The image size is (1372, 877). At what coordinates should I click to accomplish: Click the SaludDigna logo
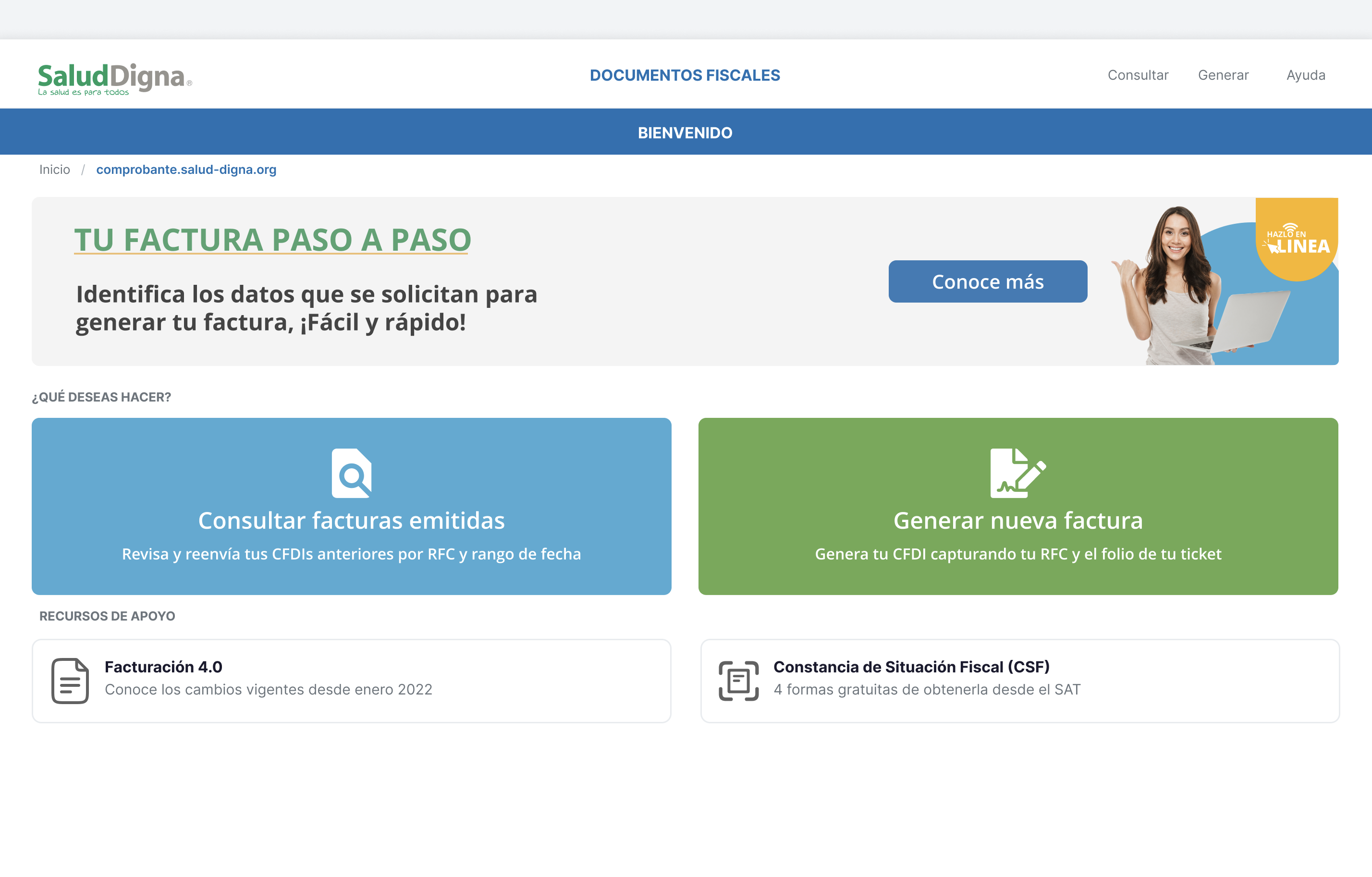click(114, 79)
